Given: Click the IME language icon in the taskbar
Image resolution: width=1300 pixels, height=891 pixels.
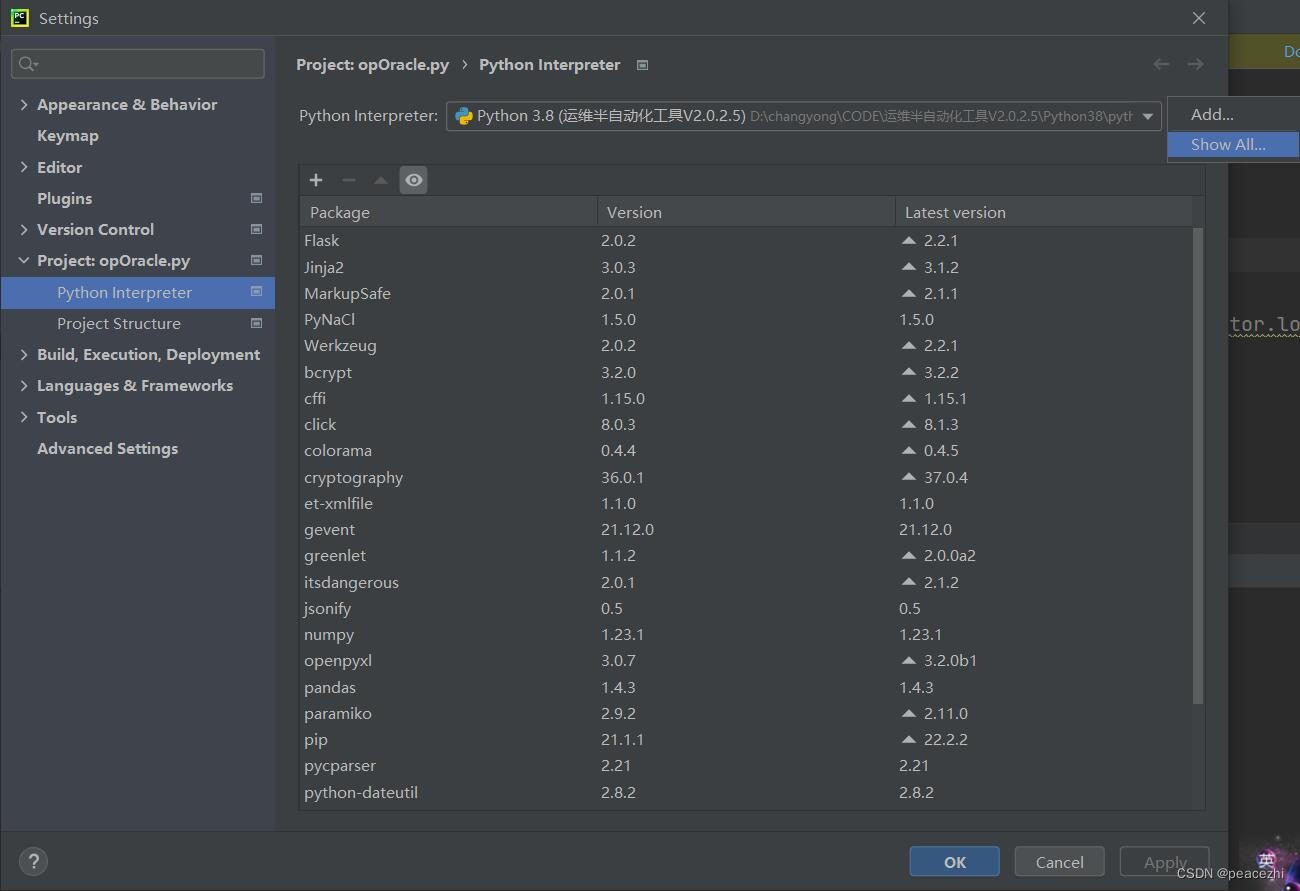Looking at the screenshot, I should click(x=1266, y=860).
